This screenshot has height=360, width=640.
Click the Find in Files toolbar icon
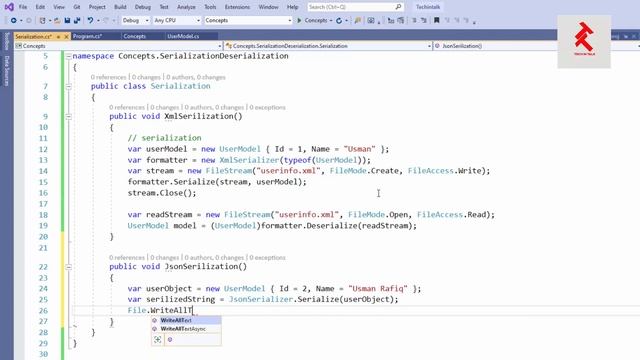coord(358,20)
